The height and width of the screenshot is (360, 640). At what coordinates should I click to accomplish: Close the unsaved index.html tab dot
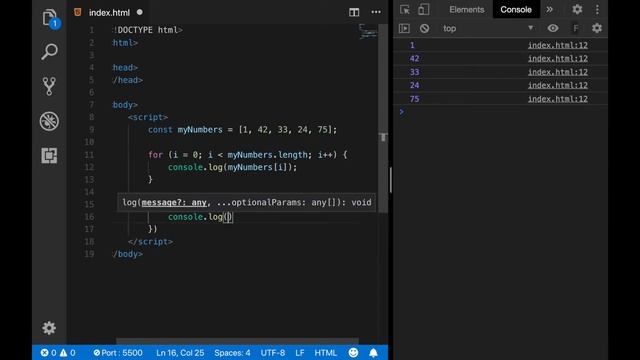pyautogui.click(x=140, y=12)
